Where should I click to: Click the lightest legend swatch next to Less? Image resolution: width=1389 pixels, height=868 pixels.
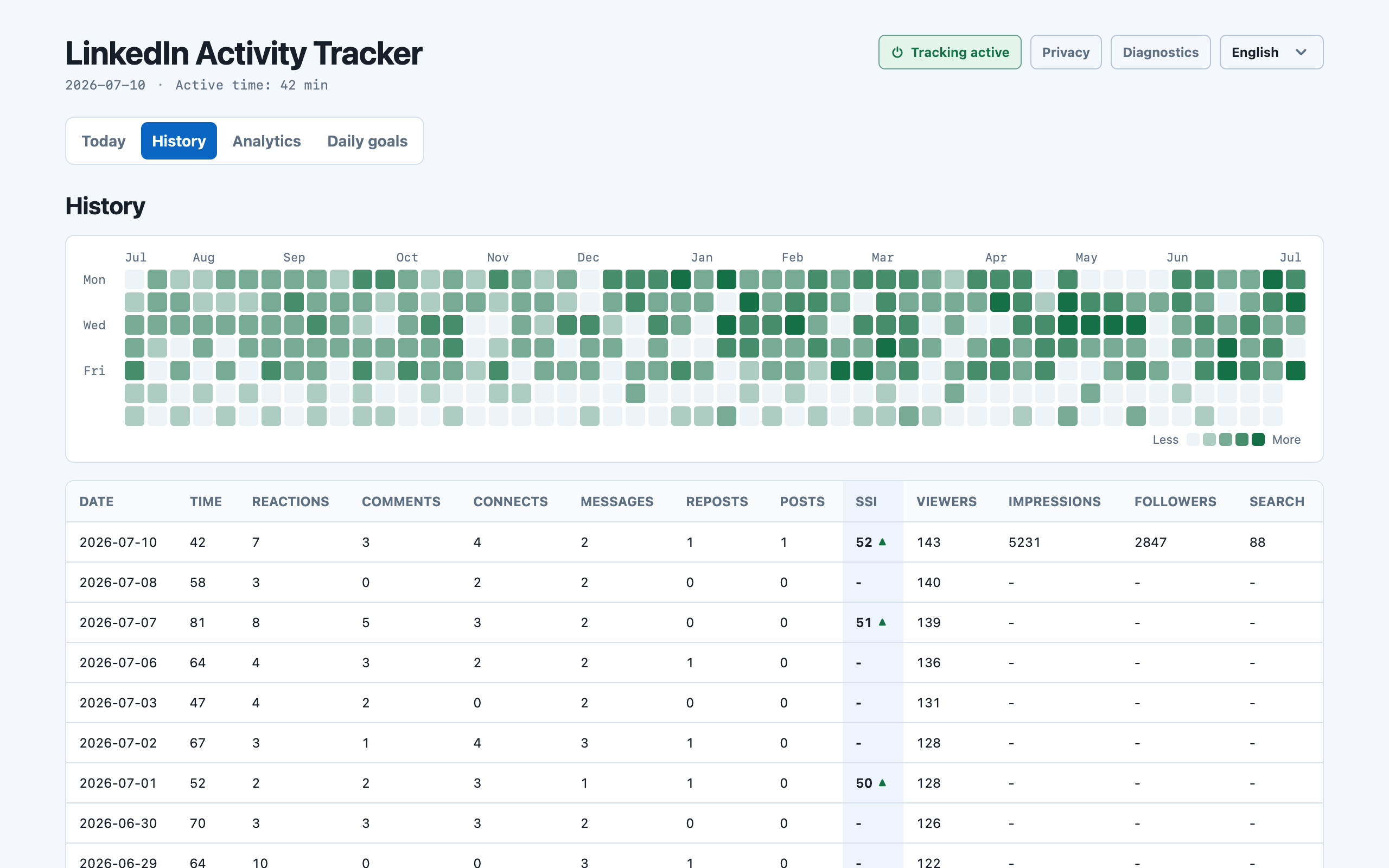click(x=1193, y=440)
